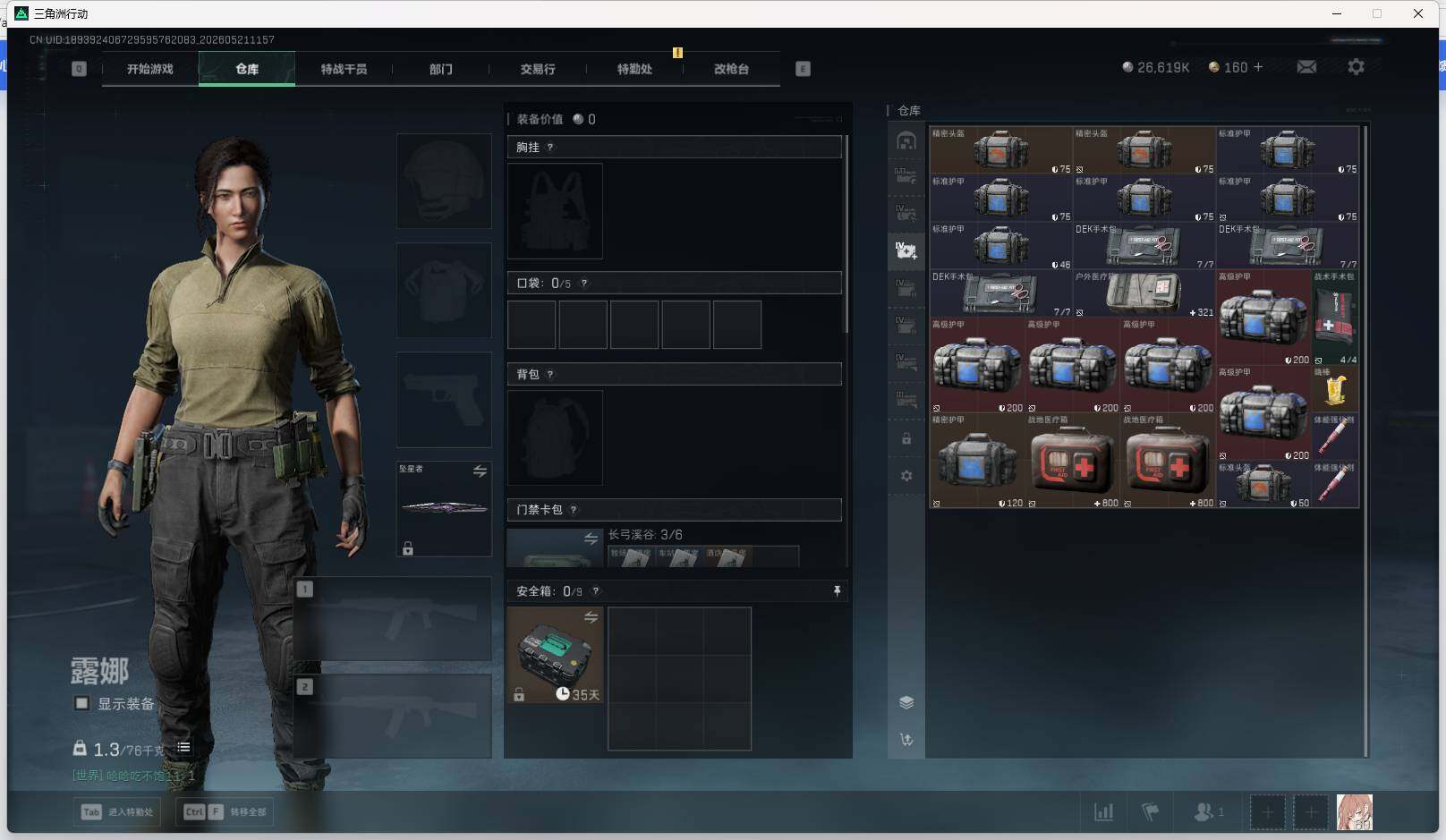Open the safe box item showing 35天
The image size is (1446, 840).
(555, 655)
